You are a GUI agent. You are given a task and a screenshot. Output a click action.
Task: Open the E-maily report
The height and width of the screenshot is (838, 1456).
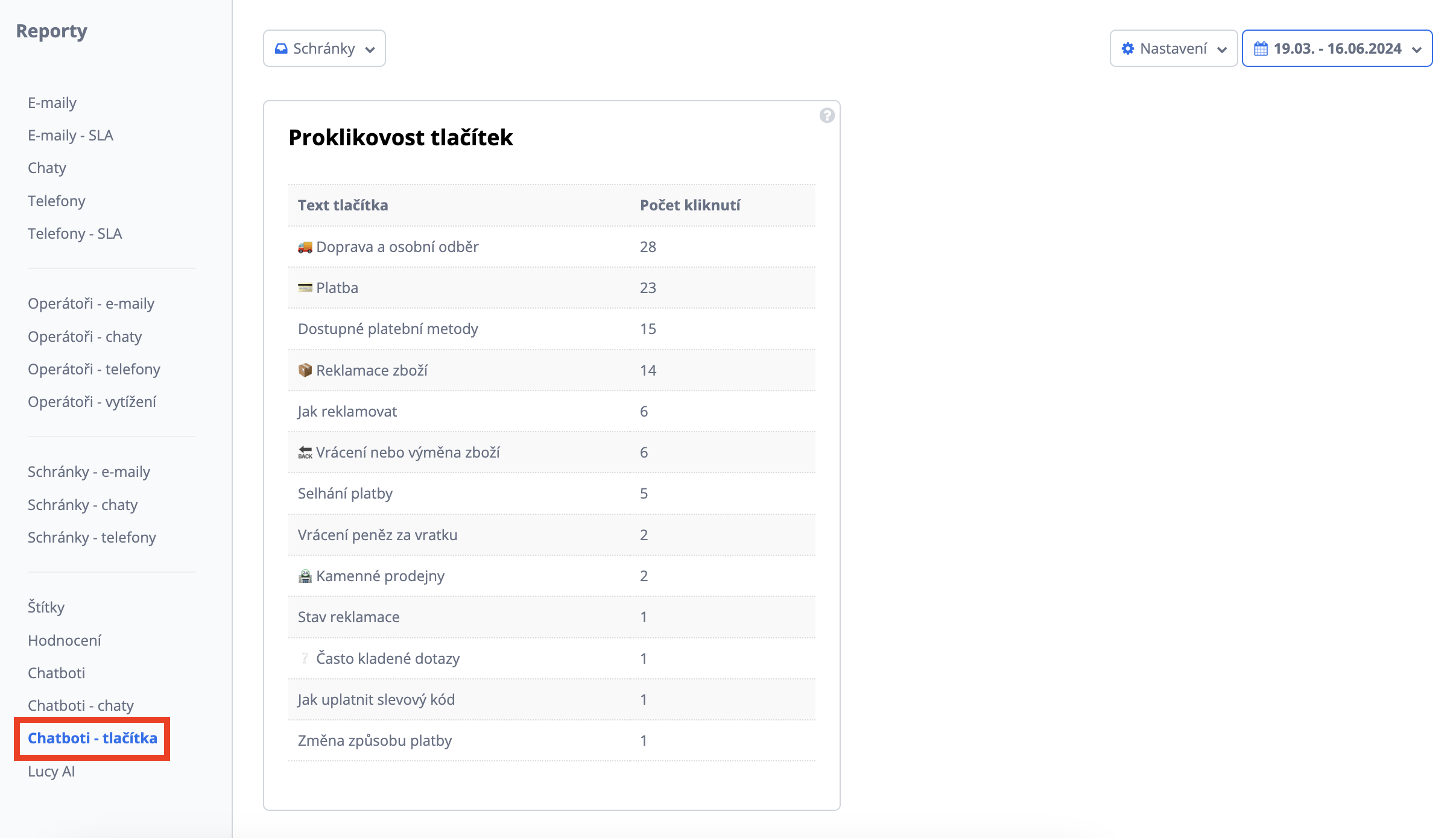pyautogui.click(x=52, y=102)
